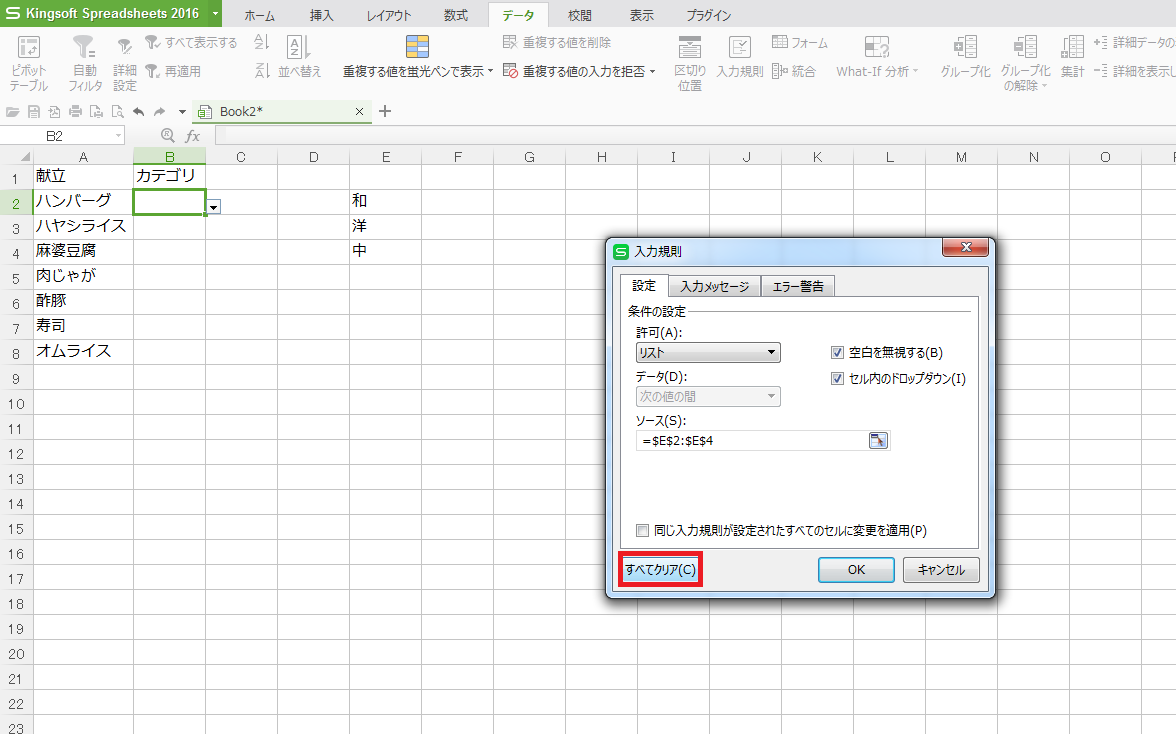Click the fx insert function icon
The height and width of the screenshot is (734, 1176).
193,136
